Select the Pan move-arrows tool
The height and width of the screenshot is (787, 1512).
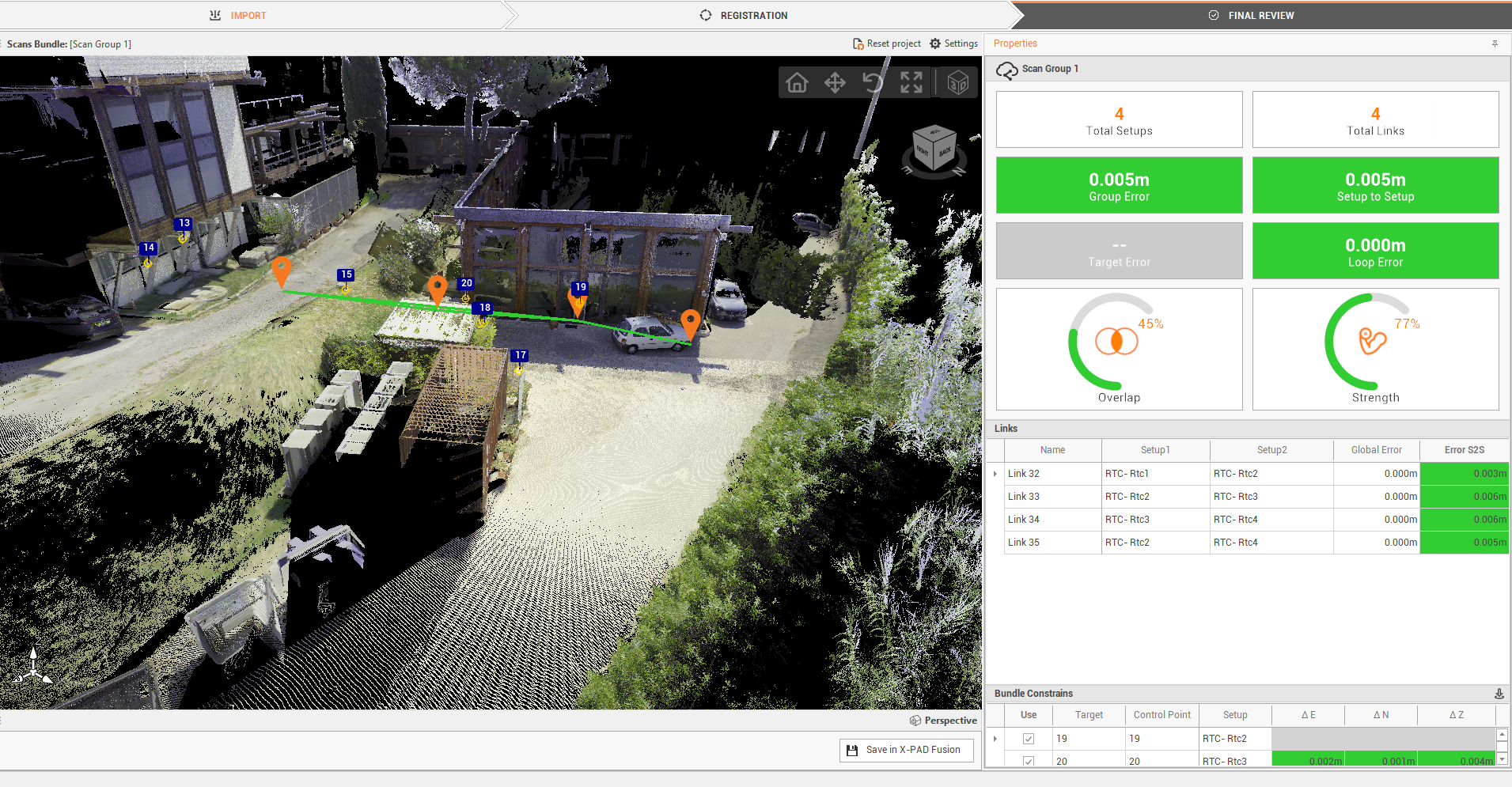[835, 82]
